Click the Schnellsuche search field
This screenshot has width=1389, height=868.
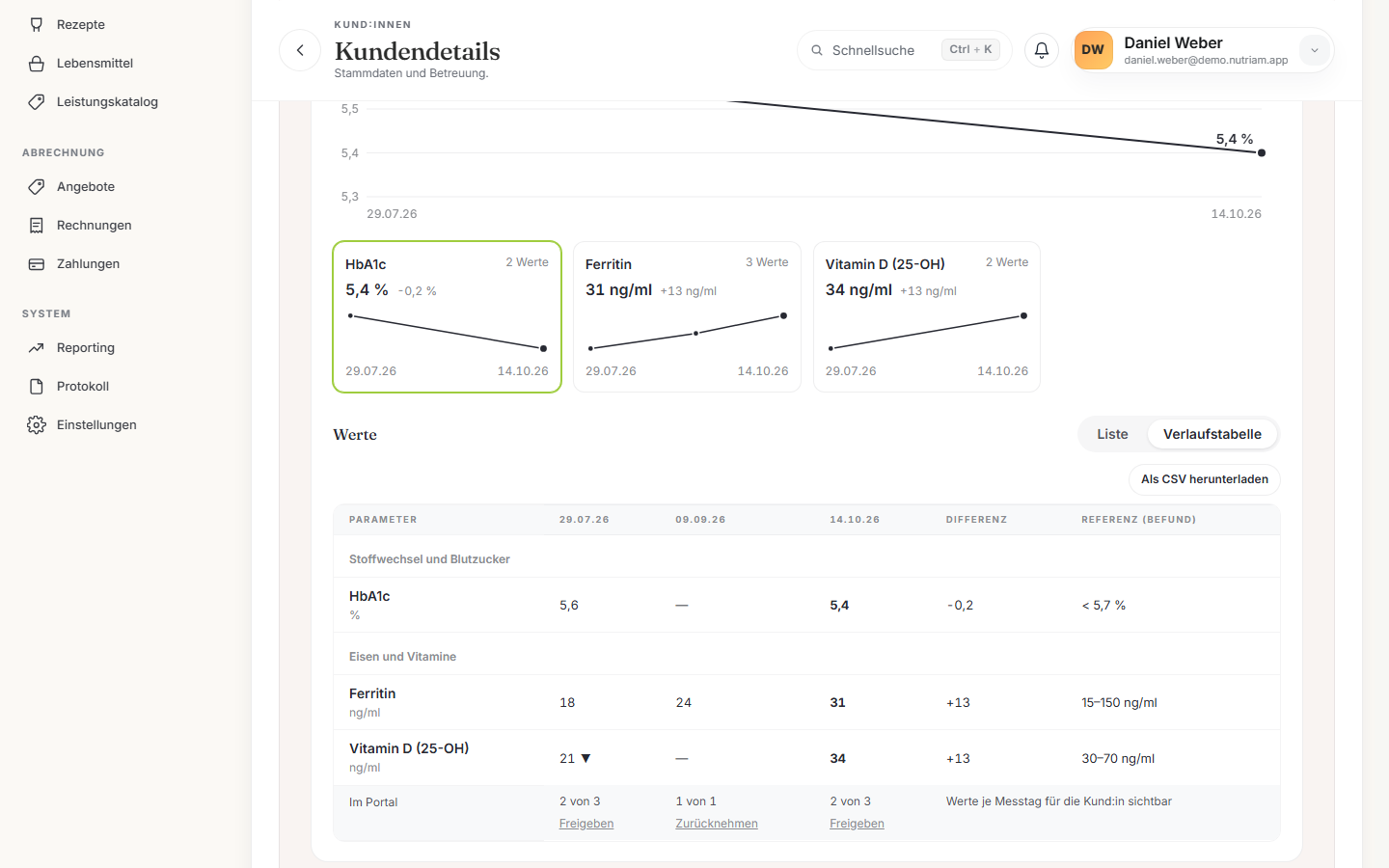click(905, 50)
